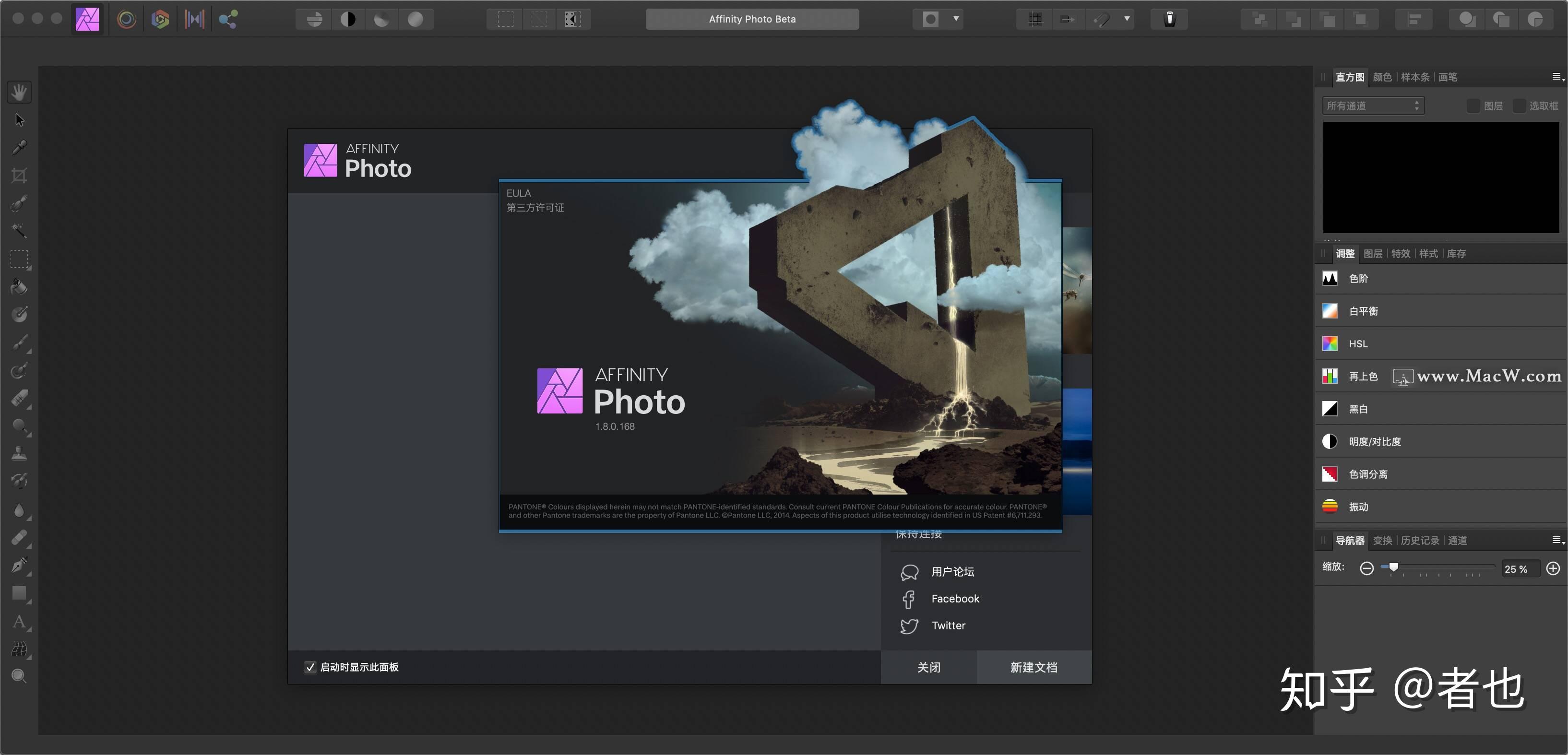The image size is (1568, 755).
Task: Open the 用户论坛 link
Action: [952, 572]
